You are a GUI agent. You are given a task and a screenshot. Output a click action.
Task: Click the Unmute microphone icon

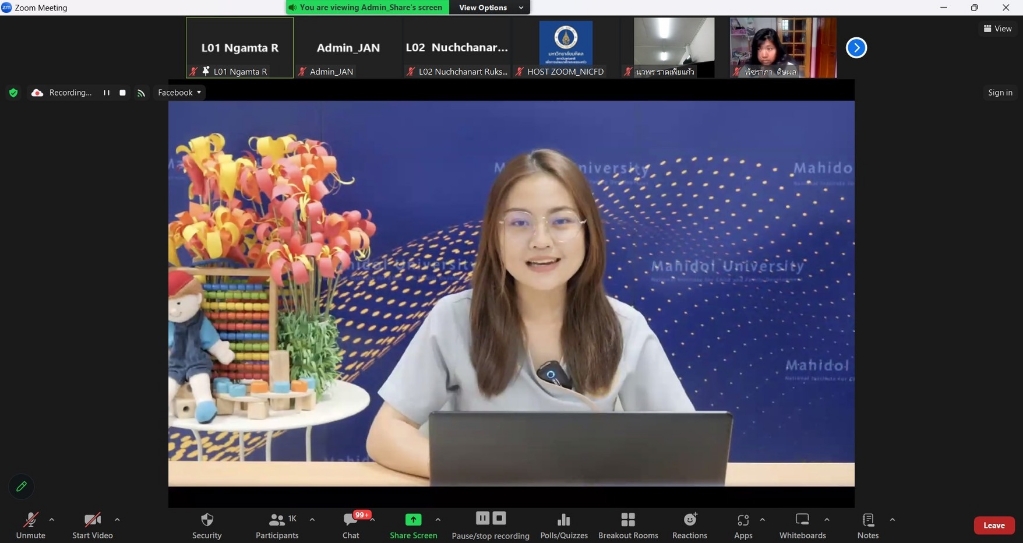coord(30,520)
